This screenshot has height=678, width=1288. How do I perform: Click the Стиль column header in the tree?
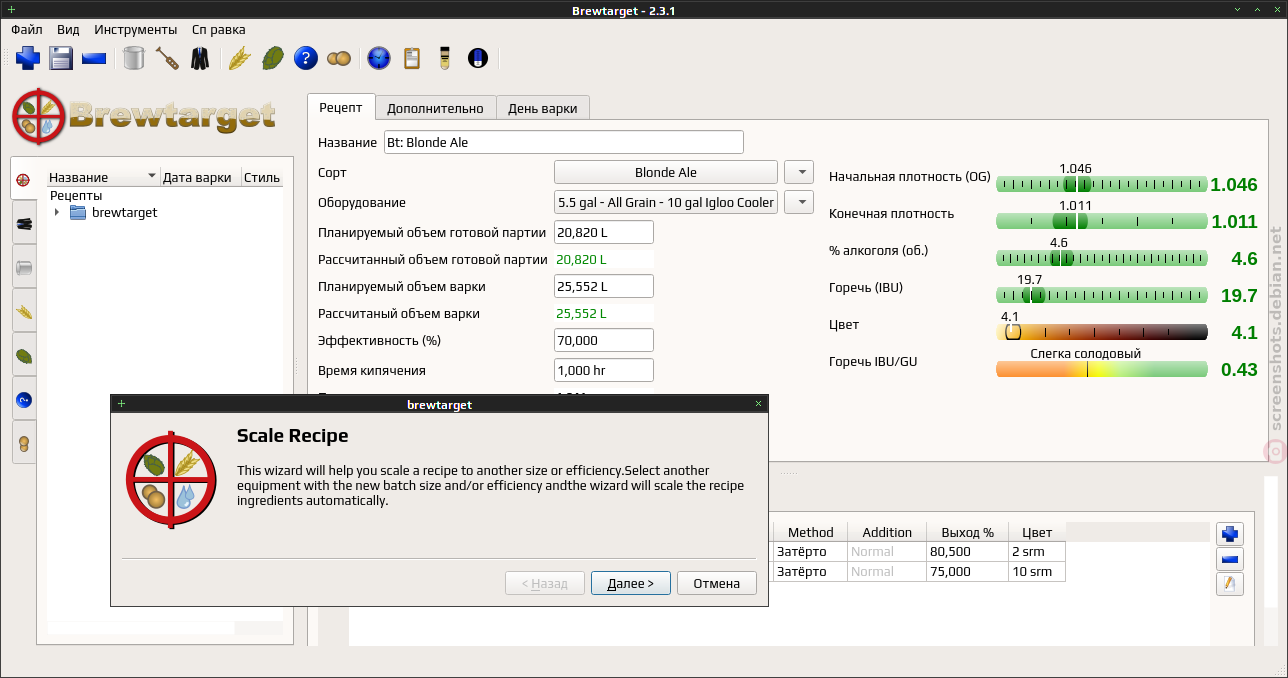[262, 178]
